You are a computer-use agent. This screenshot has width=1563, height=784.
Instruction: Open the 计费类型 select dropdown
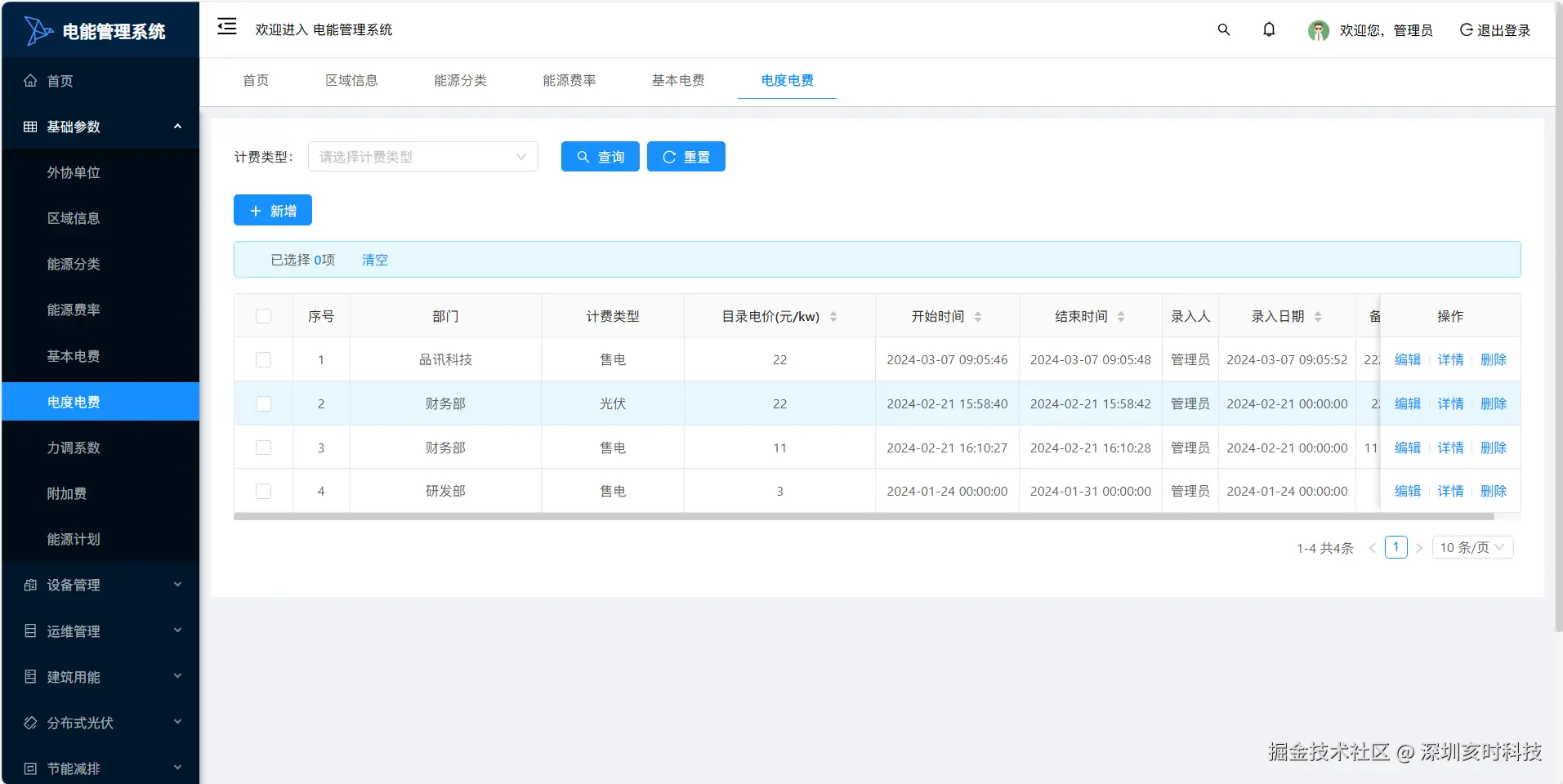423,157
